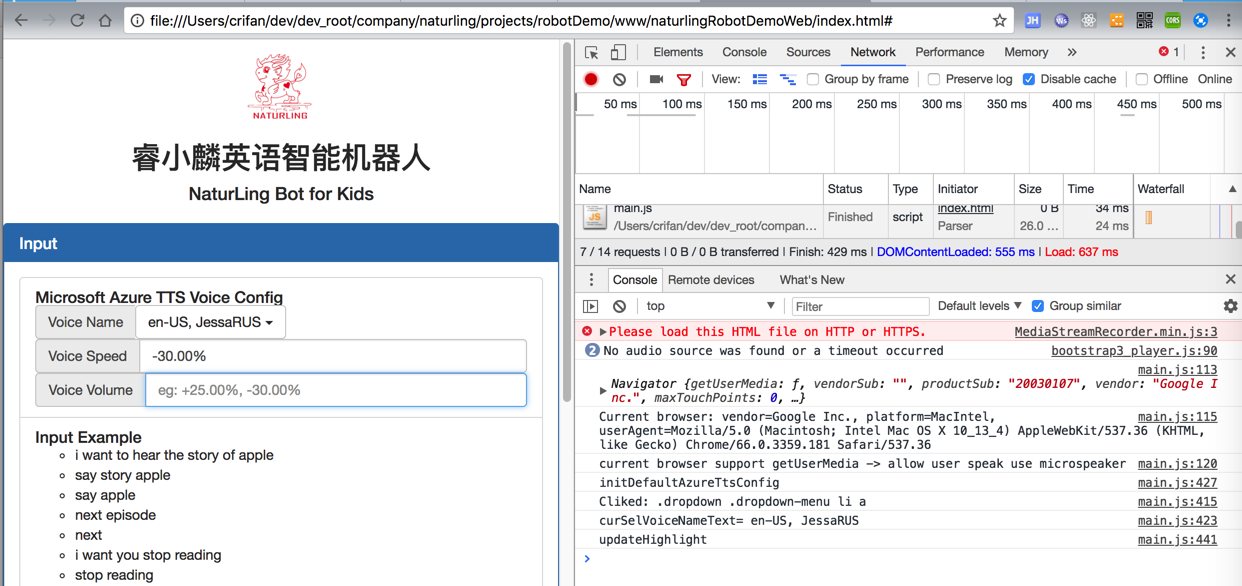
Task: Toggle the red network filter funnel
Action: pos(684,79)
